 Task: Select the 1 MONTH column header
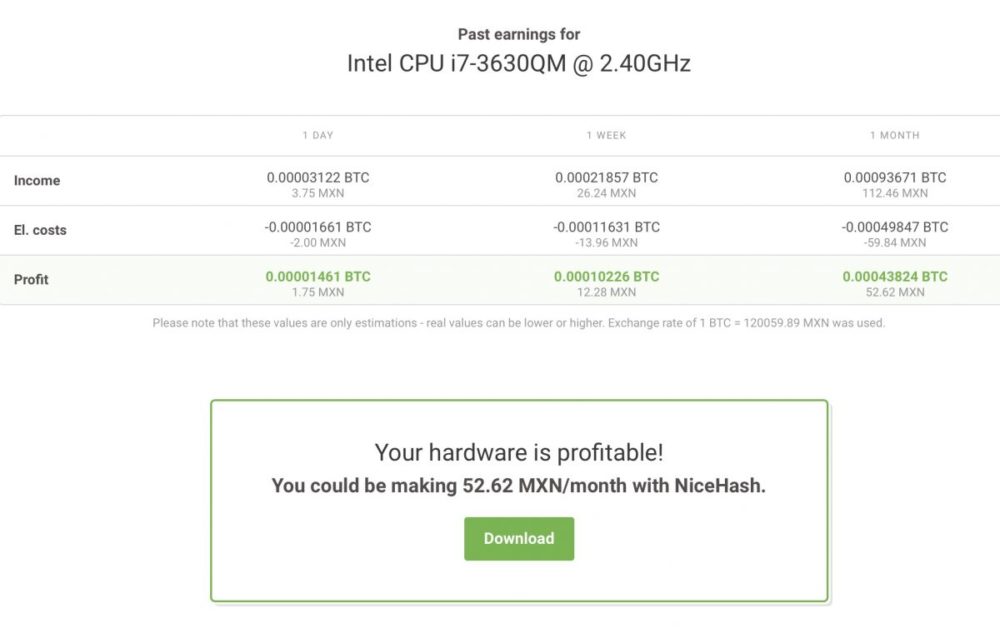click(x=894, y=135)
